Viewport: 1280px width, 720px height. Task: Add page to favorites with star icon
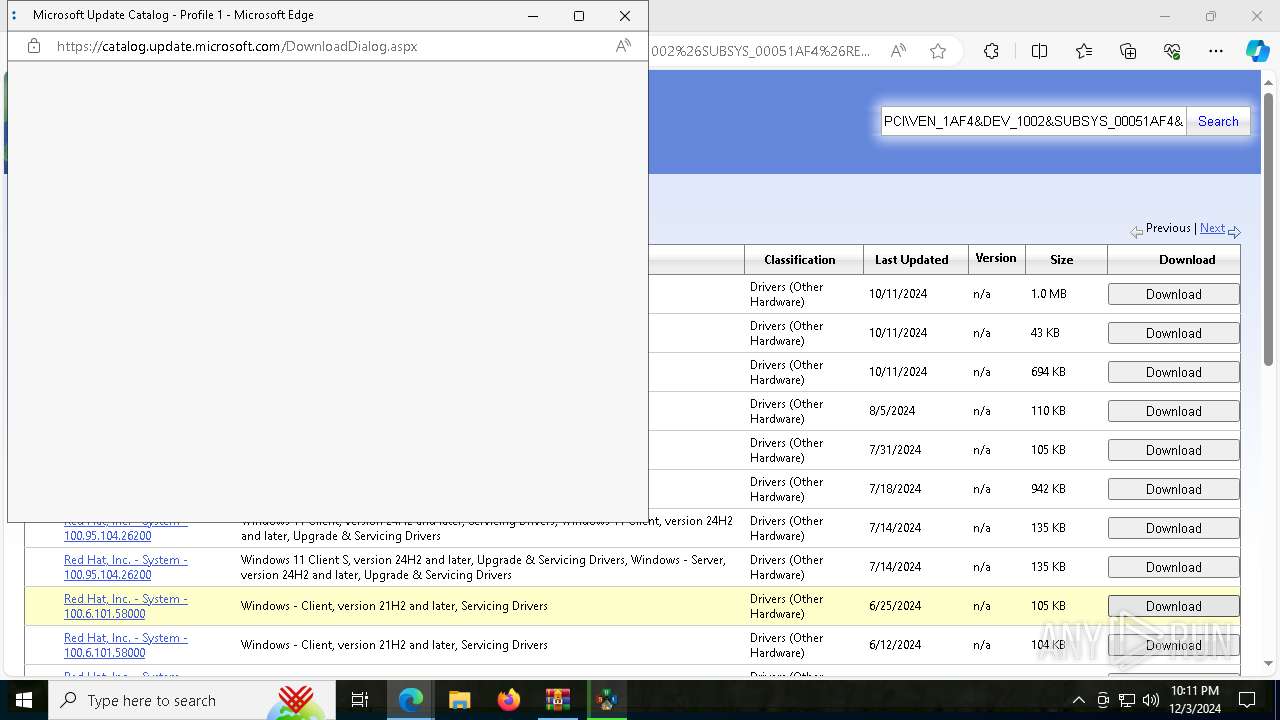pyautogui.click(x=938, y=51)
